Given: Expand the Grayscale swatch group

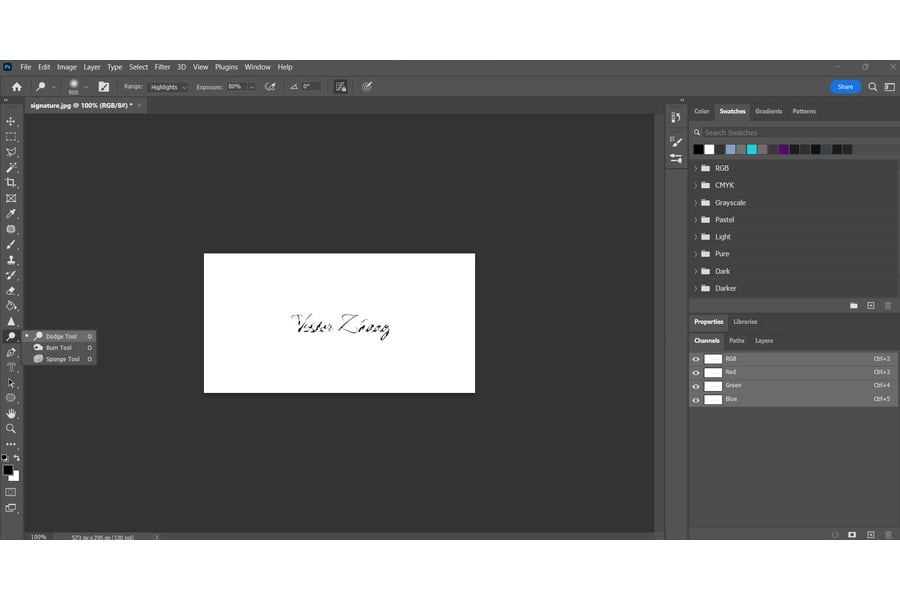Looking at the screenshot, I should click(696, 203).
